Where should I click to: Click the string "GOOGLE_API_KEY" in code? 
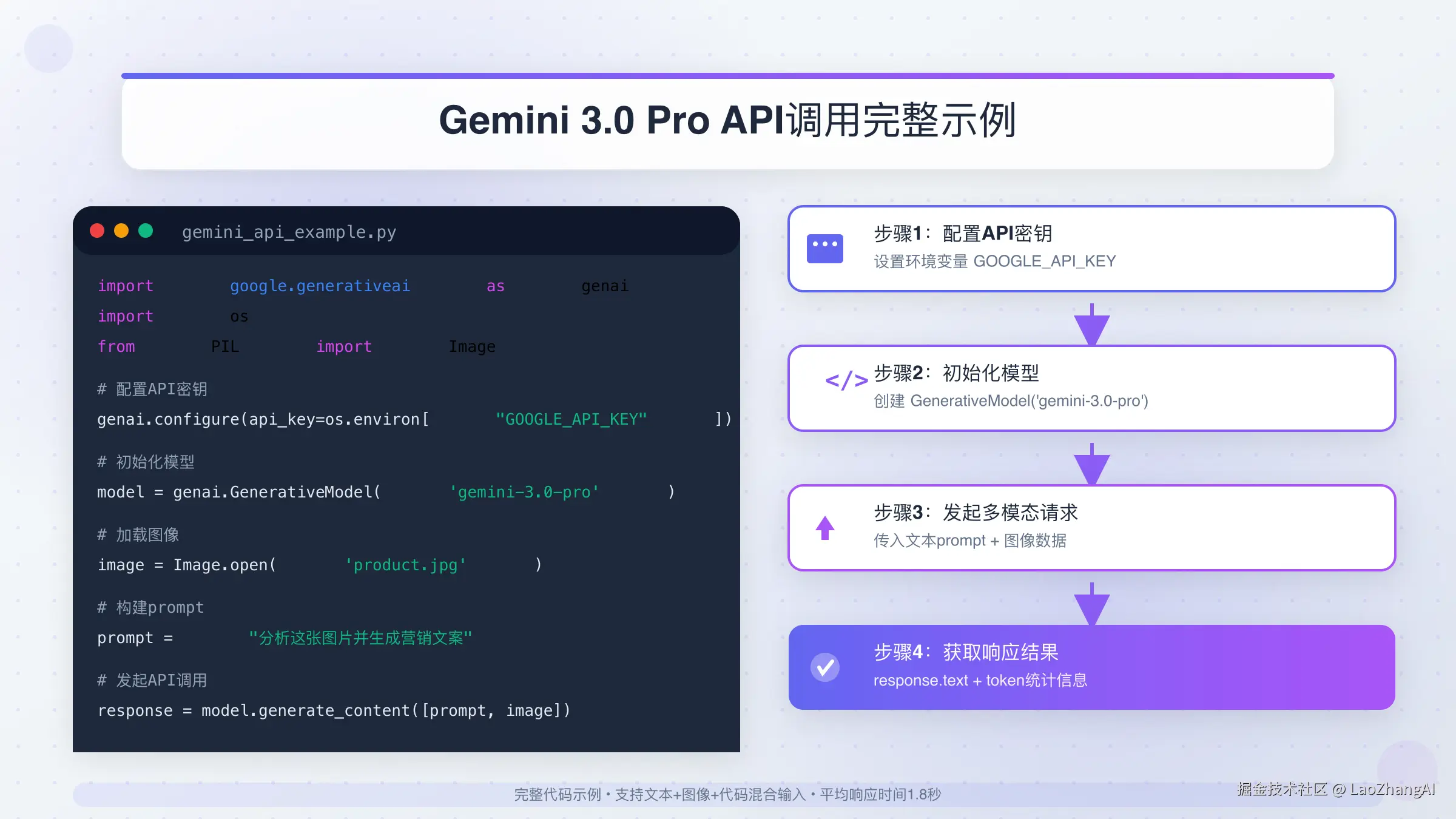(571, 419)
